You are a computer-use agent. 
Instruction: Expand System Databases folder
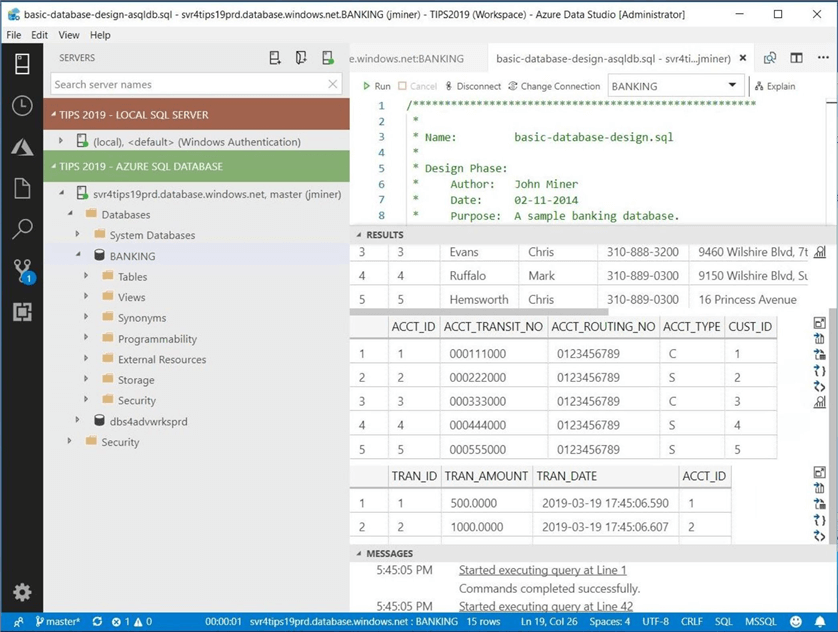(x=77, y=233)
